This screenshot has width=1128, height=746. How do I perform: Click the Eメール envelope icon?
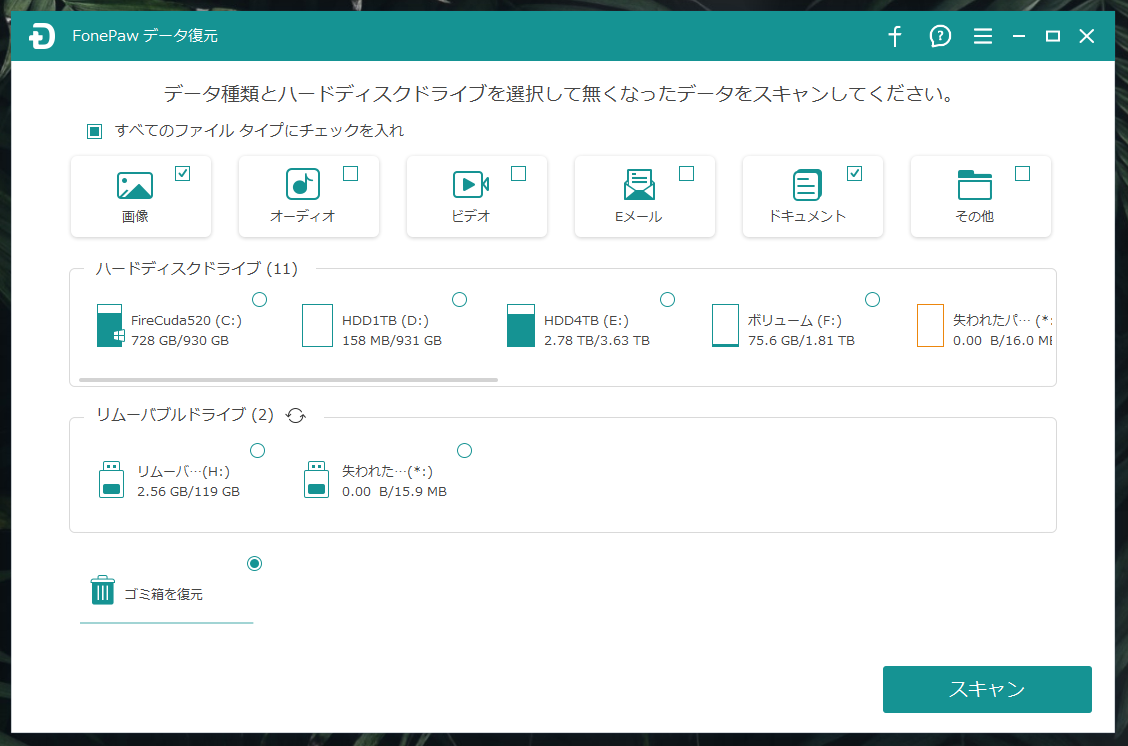tap(639, 185)
